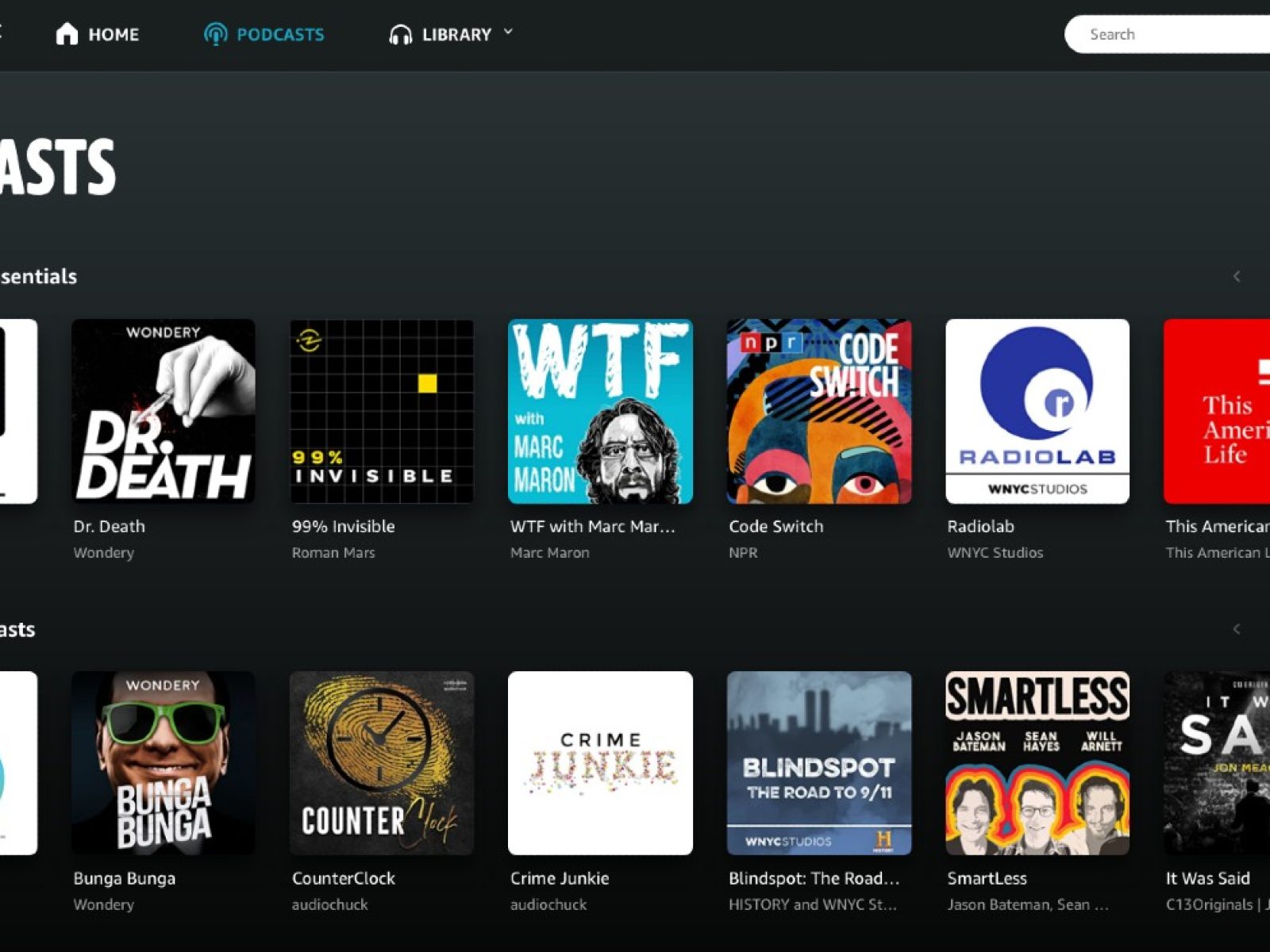Viewport: 1270px width, 952px height.
Task: Click the Library headphones icon
Action: point(400,35)
